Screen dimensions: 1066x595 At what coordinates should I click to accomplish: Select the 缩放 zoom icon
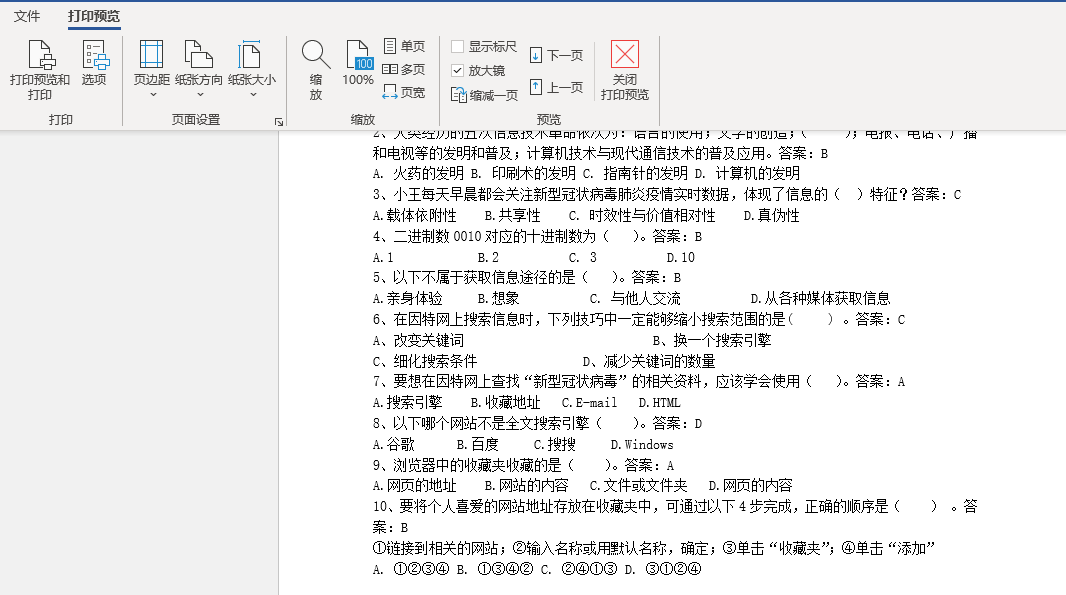coord(315,63)
